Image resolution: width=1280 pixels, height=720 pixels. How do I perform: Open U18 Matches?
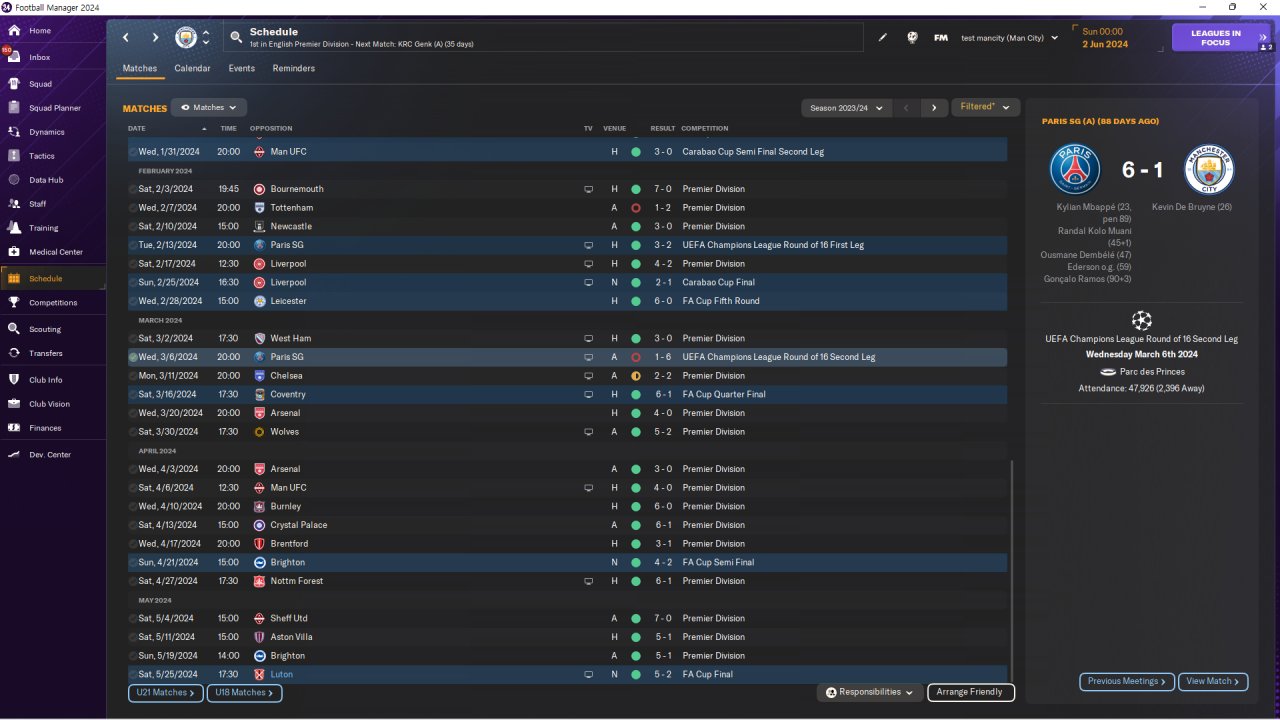coord(244,693)
